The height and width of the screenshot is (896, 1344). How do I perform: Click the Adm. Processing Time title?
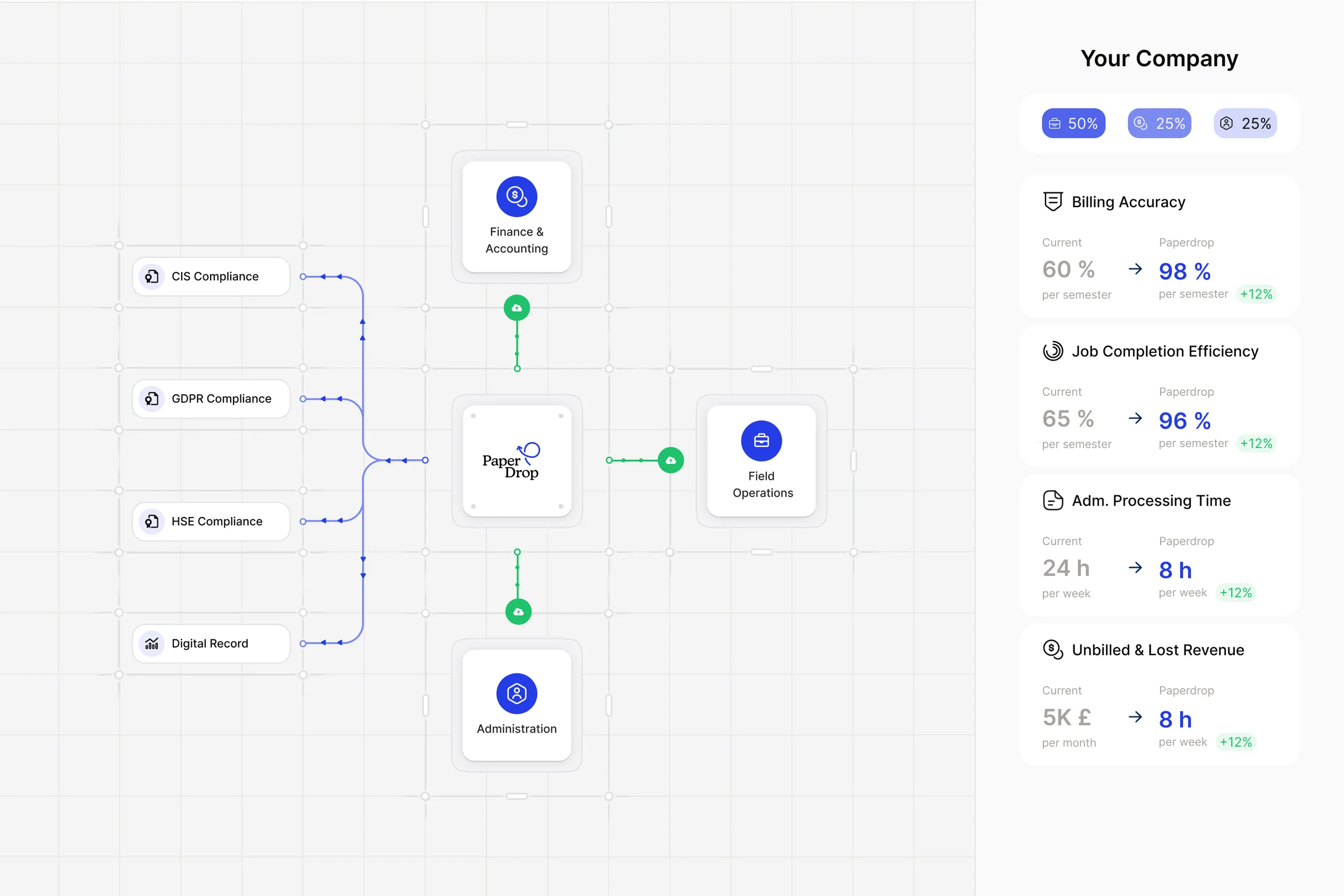(x=1151, y=500)
